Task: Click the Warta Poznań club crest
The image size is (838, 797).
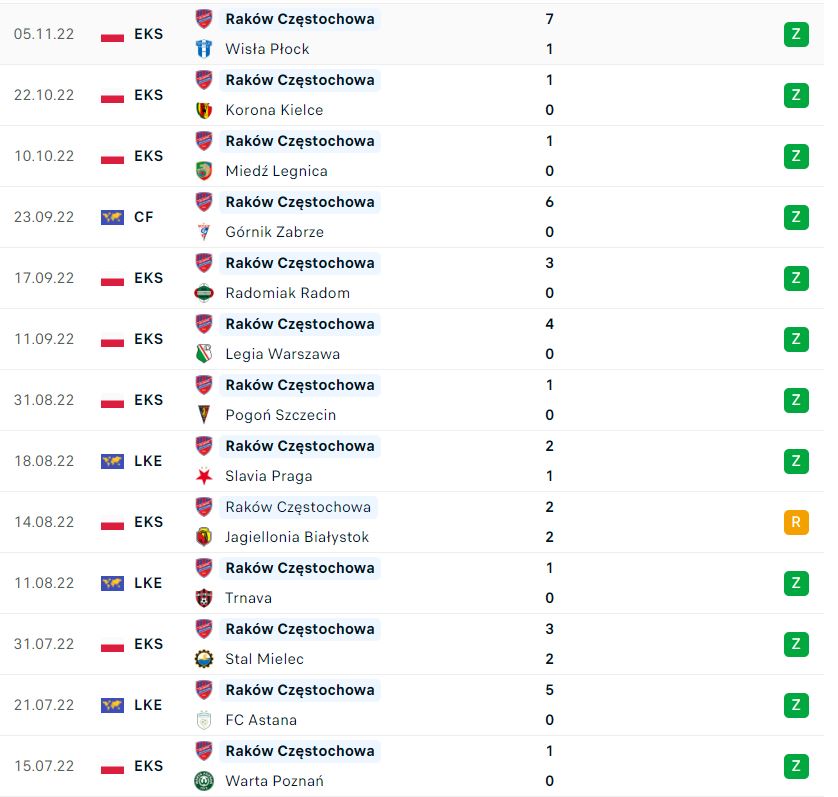Action: coord(204,780)
